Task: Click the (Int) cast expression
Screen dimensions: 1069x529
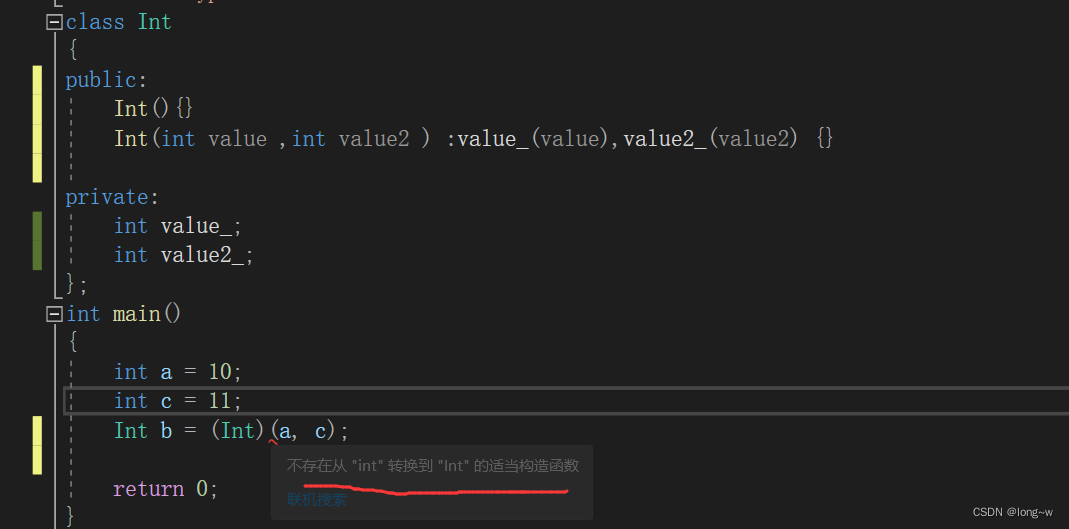Action: click(x=237, y=431)
